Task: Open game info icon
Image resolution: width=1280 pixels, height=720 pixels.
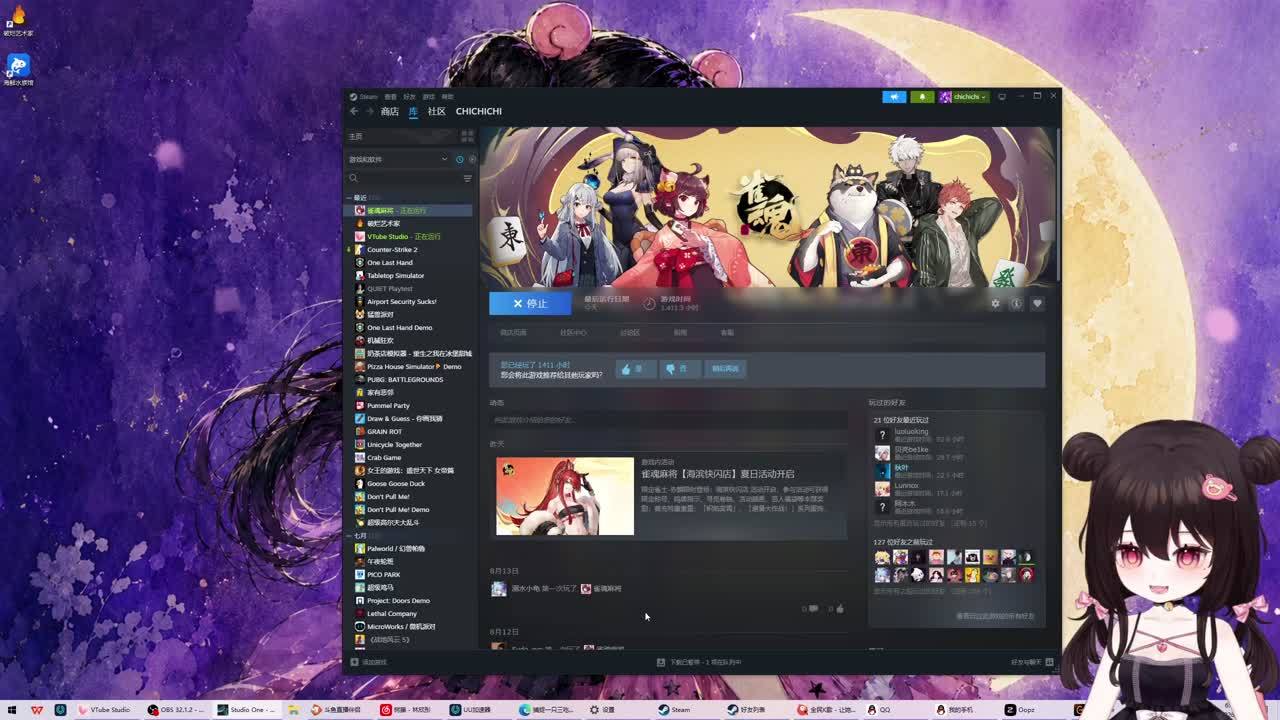Action: (1016, 303)
